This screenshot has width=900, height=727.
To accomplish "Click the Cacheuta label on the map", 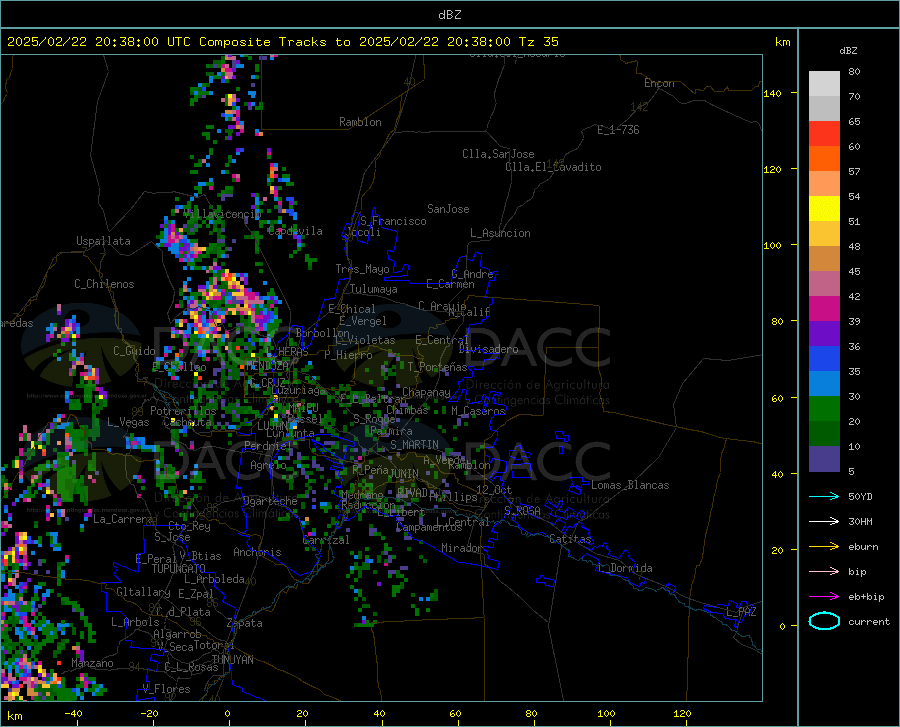I will click(188, 422).
